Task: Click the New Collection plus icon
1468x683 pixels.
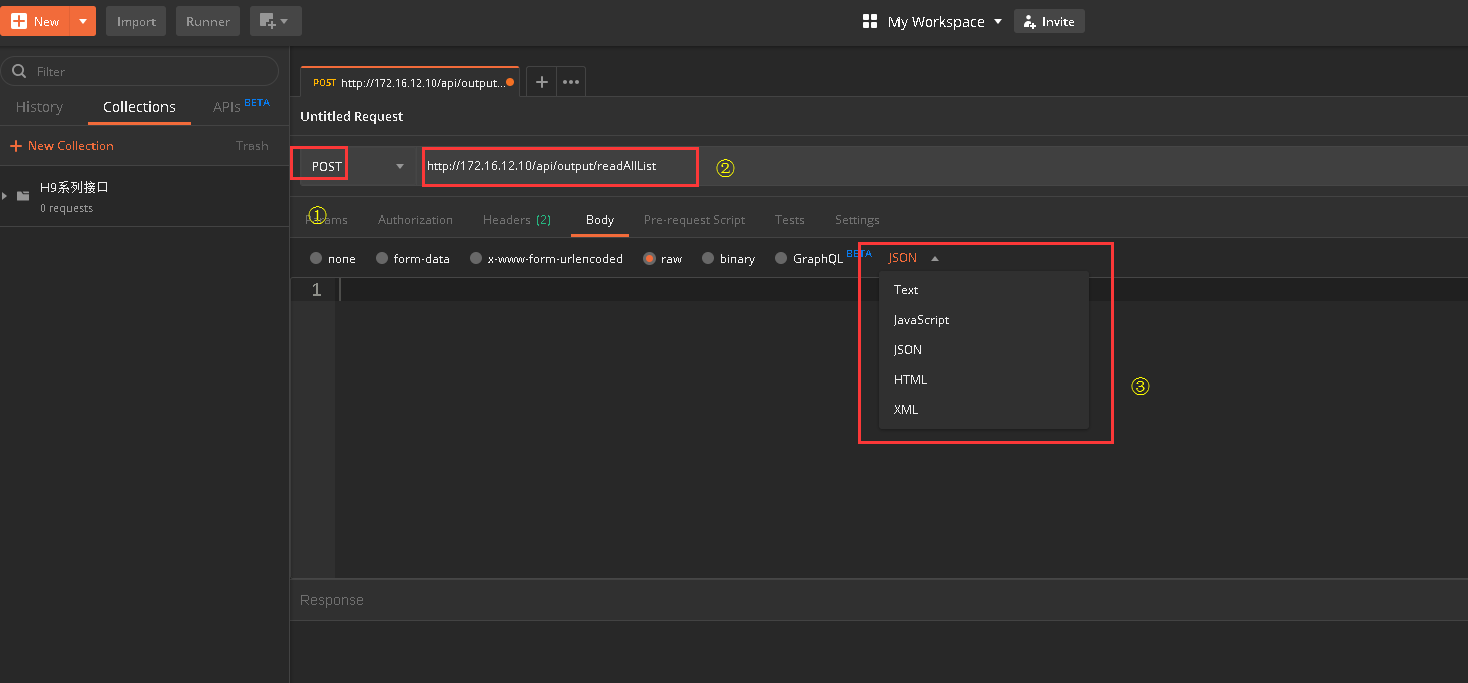Action: [x=16, y=146]
